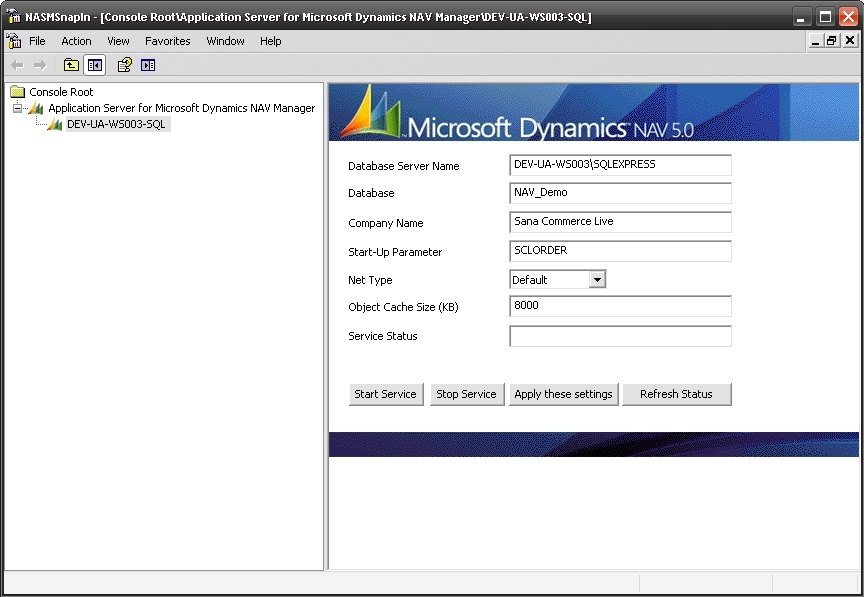Click the MMC system icon beside File menu
Viewport: 864px width, 597px height.
pos(14,41)
